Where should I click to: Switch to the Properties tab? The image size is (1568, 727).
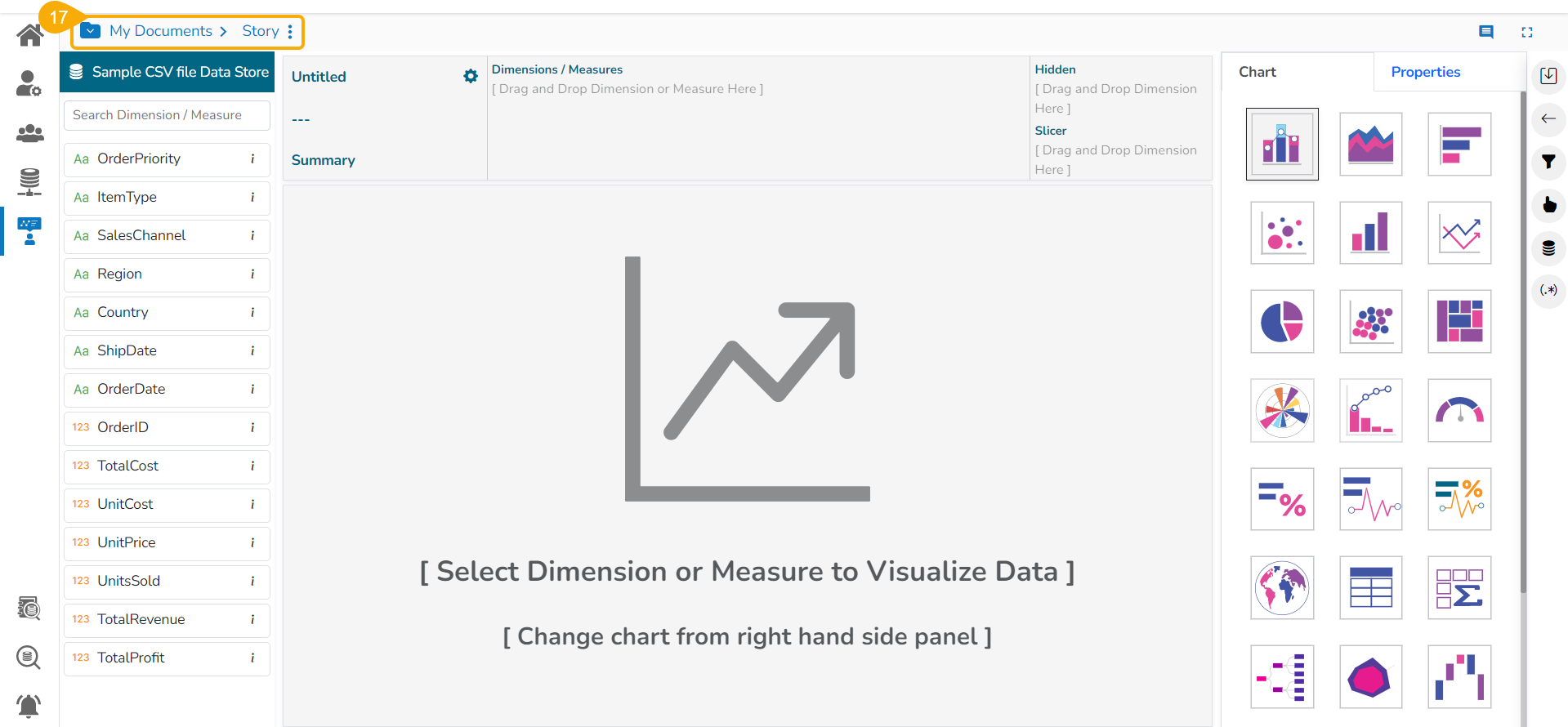pos(1425,72)
